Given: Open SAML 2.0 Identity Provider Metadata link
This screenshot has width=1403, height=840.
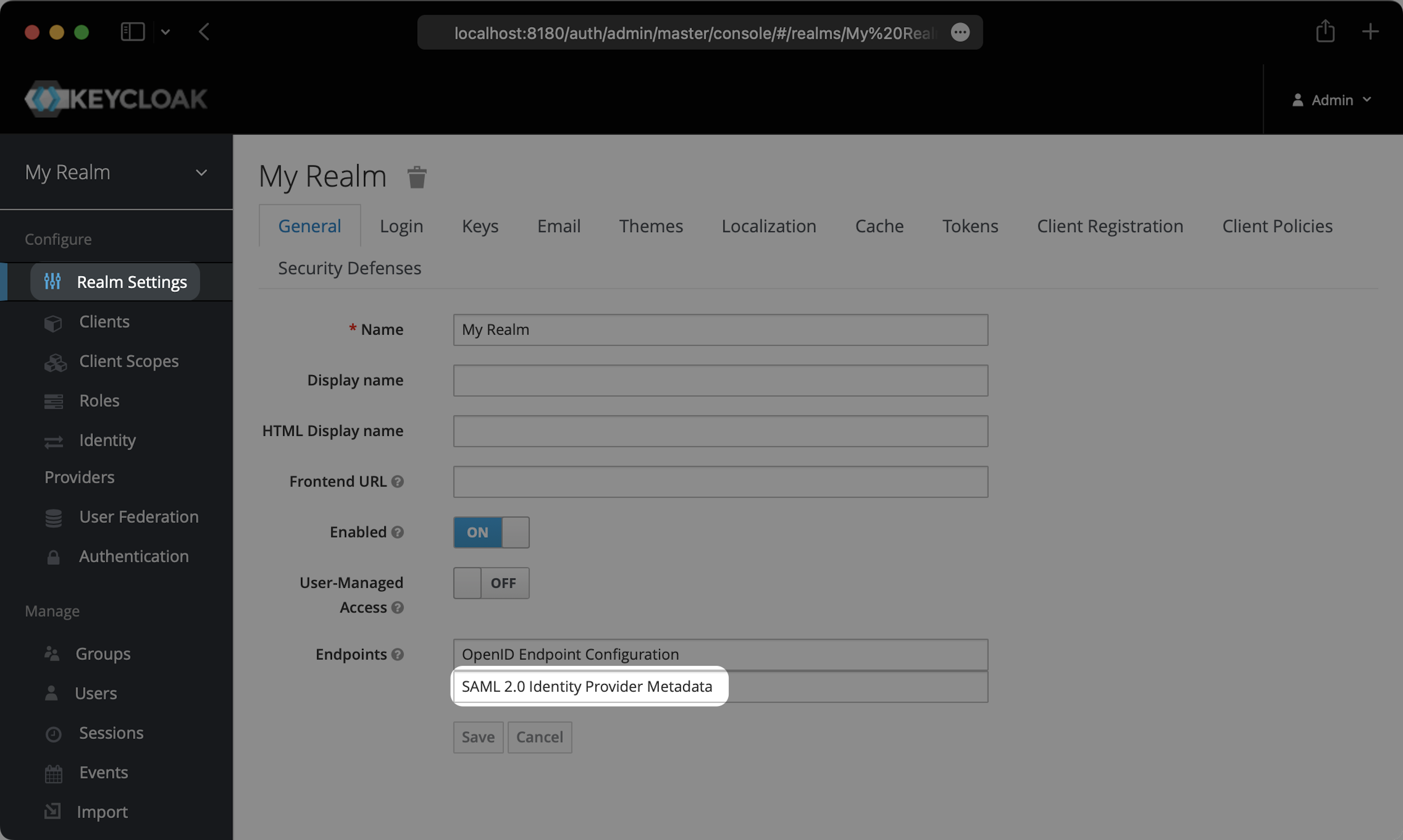Looking at the screenshot, I should (x=586, y=686).
